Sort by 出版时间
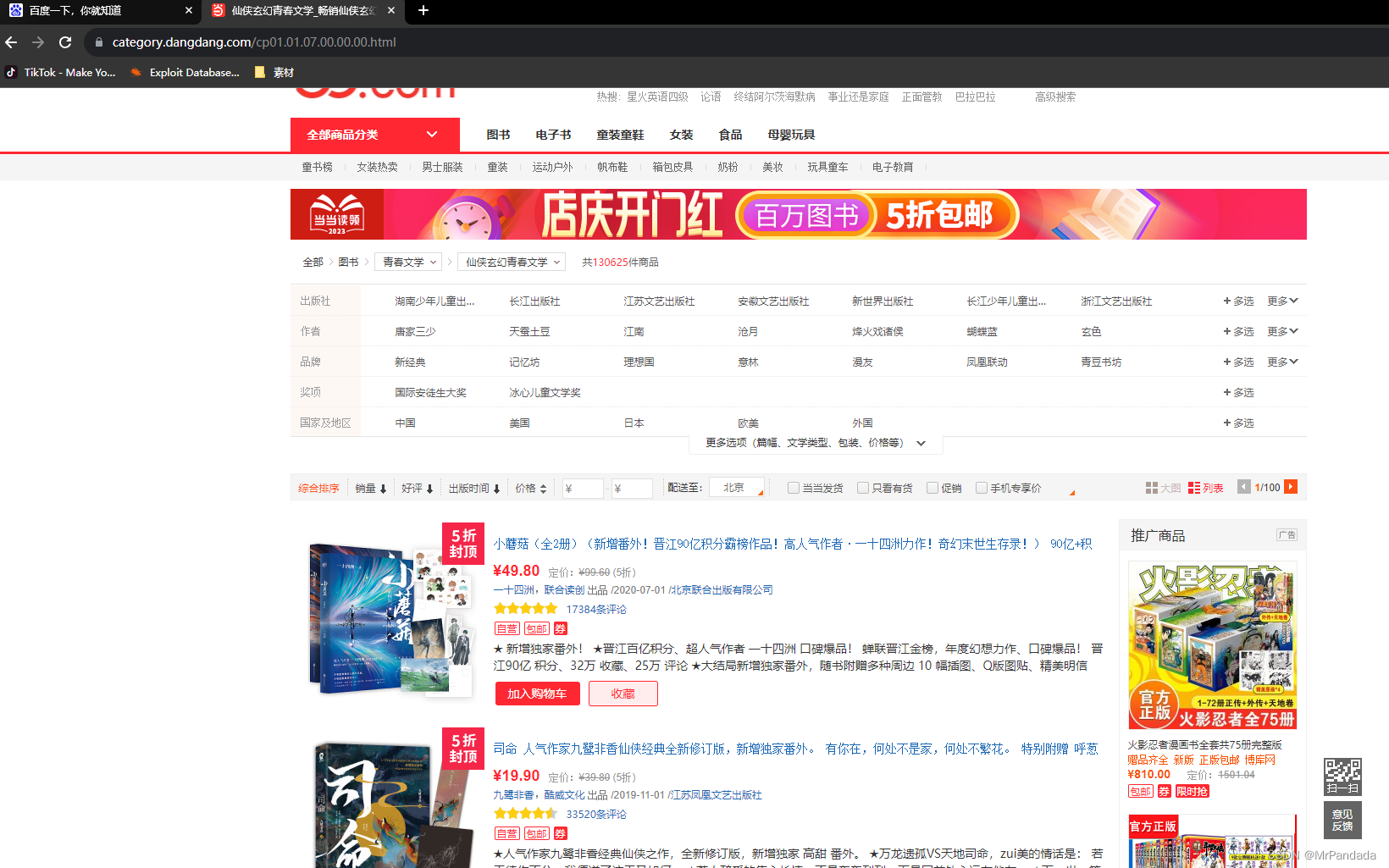Image resolution: width=1389 pixels, height=868 pixels. click(474, 489)
